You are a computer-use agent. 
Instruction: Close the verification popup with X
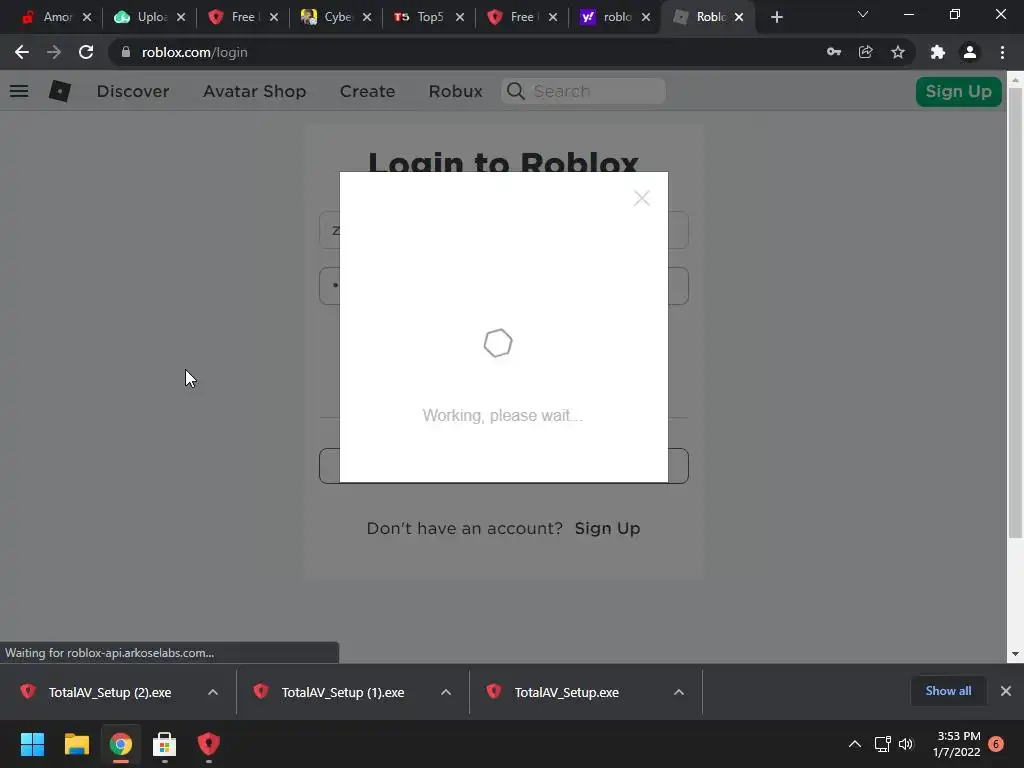click(641, 198)
